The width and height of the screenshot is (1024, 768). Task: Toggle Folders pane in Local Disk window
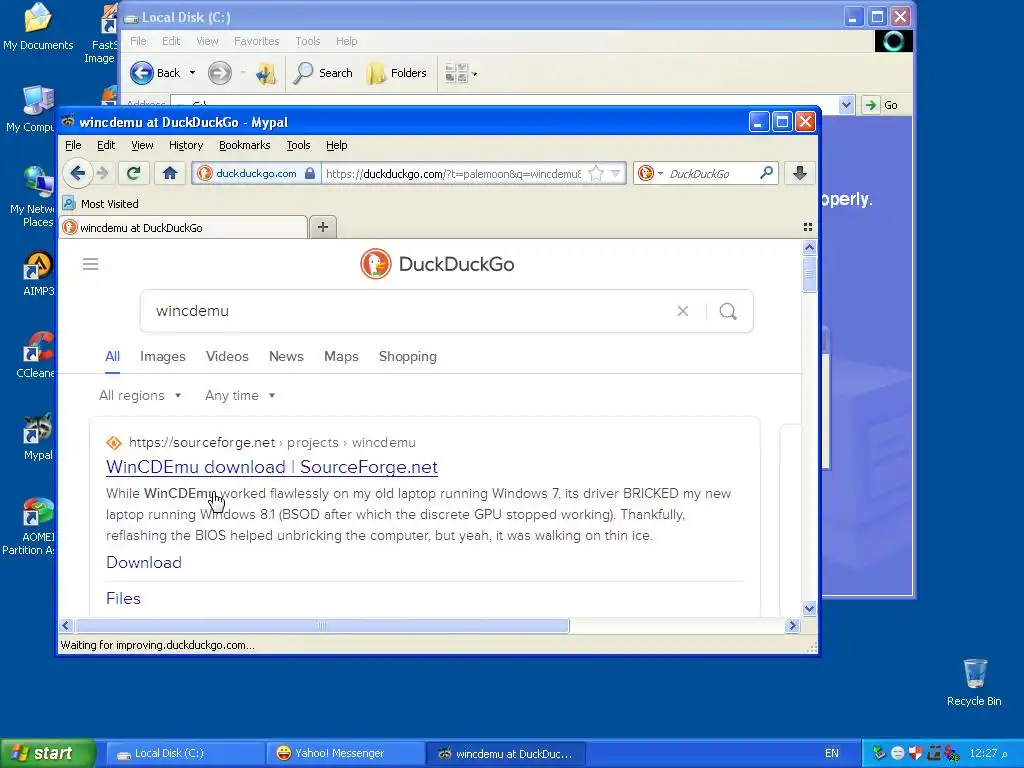396,73
